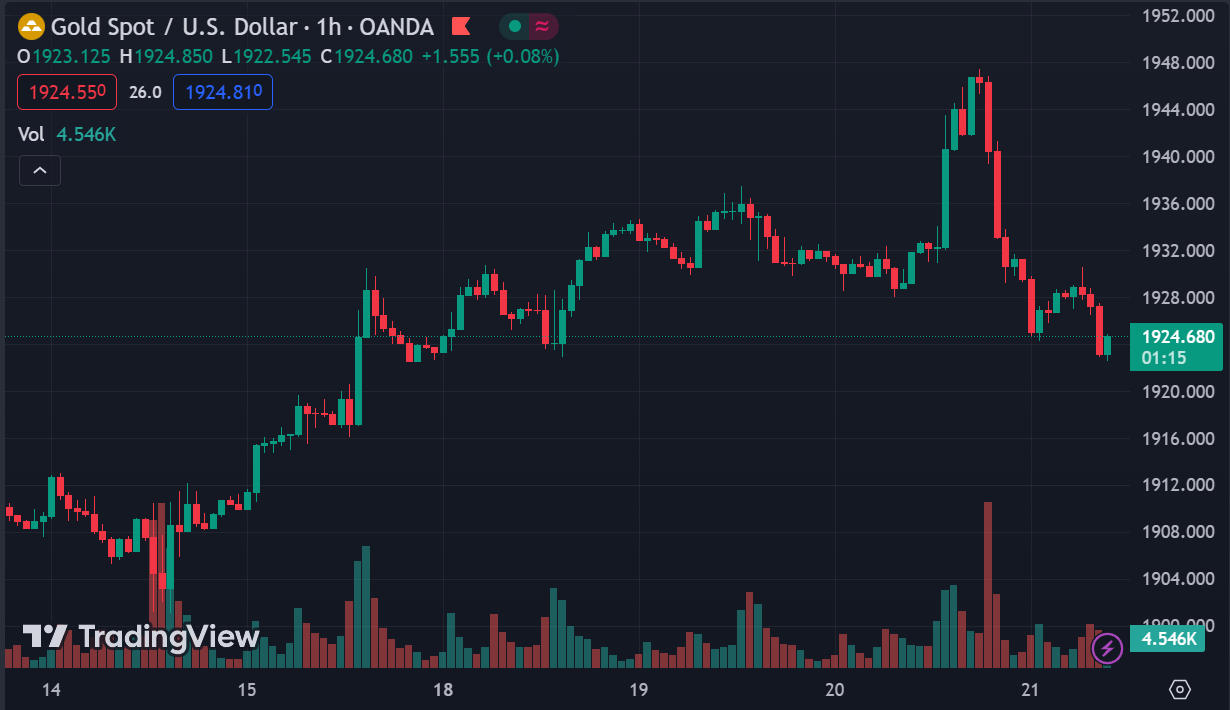Click the TradingView logo watermark
This screenshot has height=710, width=1230.
[141, 637]
